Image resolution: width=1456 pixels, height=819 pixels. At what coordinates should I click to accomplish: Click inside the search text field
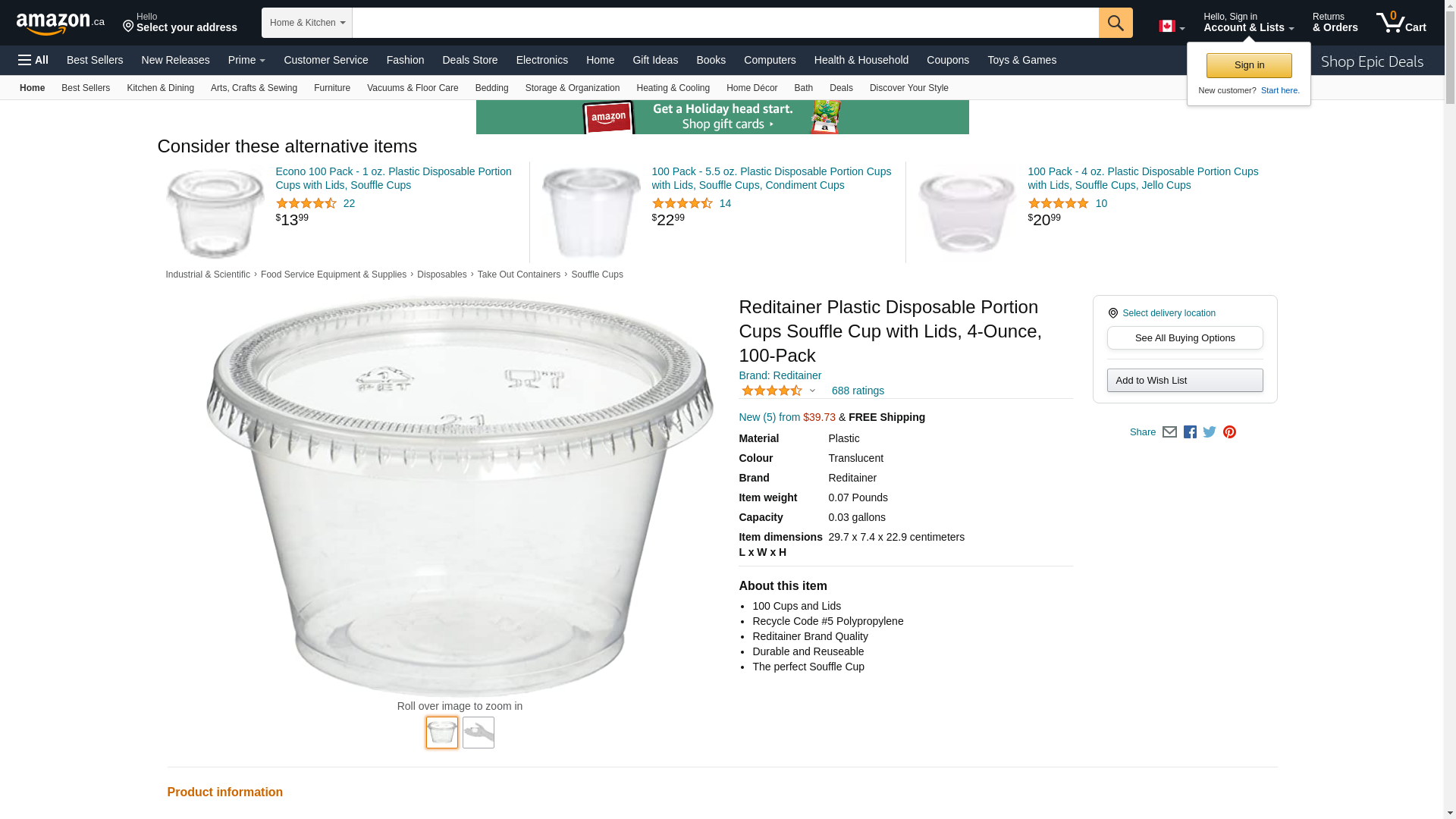point(725,23)
